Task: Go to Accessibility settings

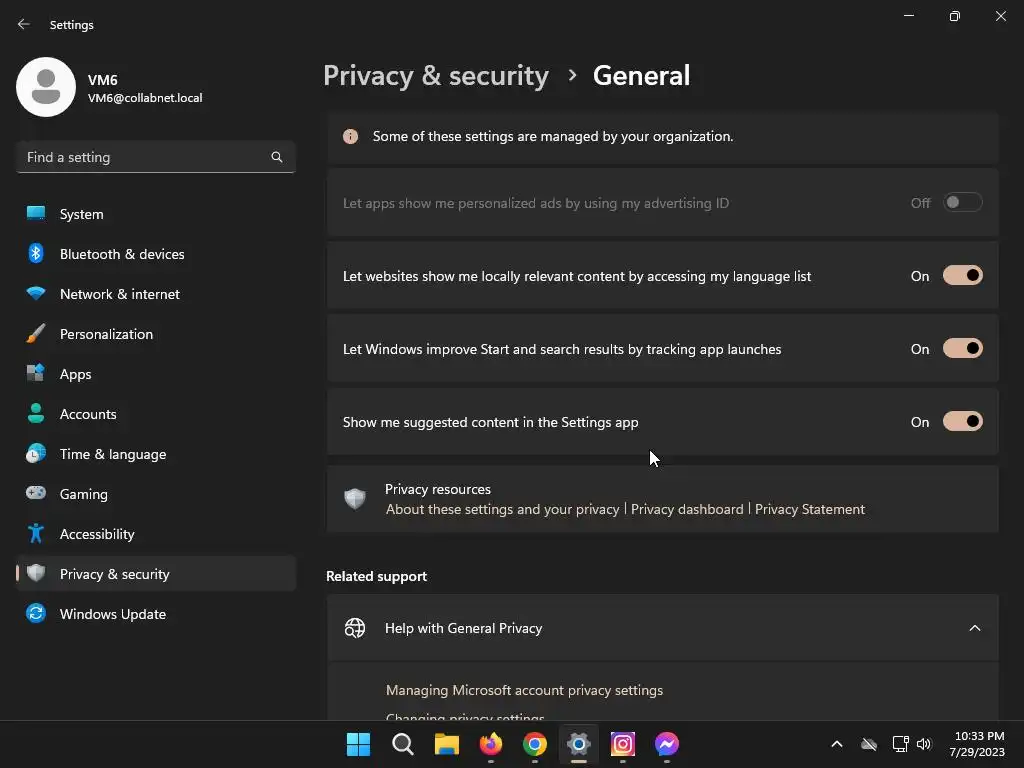Action: (97, 534)
